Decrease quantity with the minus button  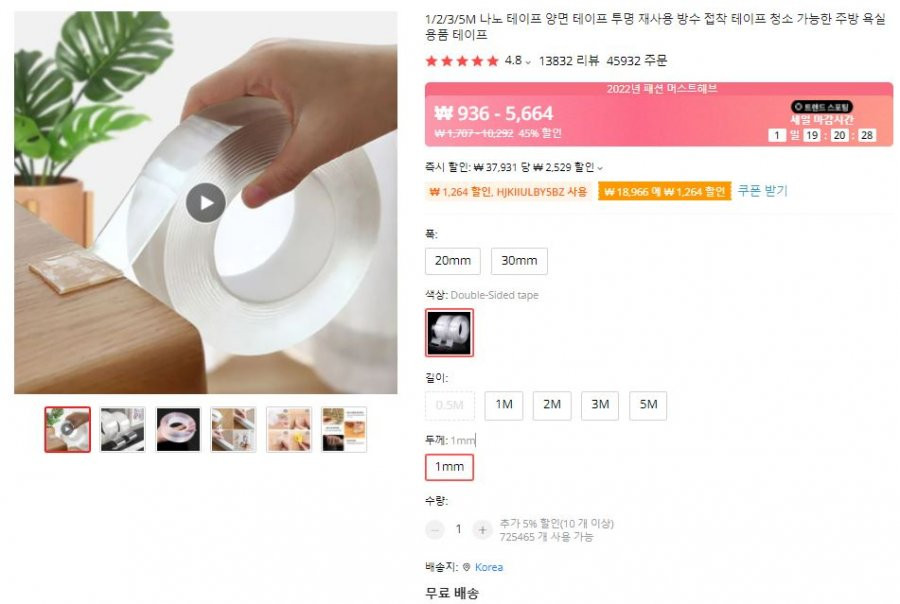point(435,529)
